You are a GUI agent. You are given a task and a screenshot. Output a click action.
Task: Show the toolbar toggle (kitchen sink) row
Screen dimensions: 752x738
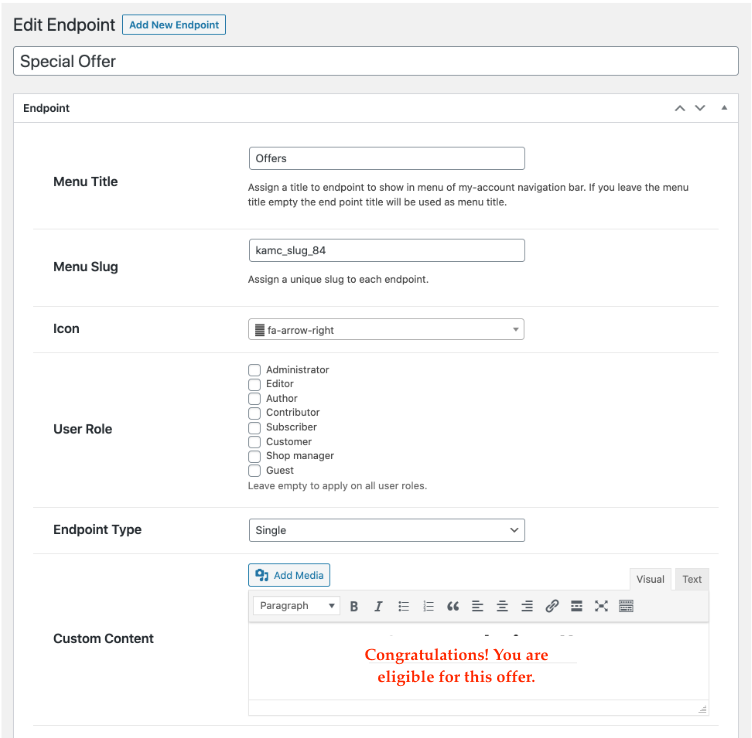click(626, 606)
